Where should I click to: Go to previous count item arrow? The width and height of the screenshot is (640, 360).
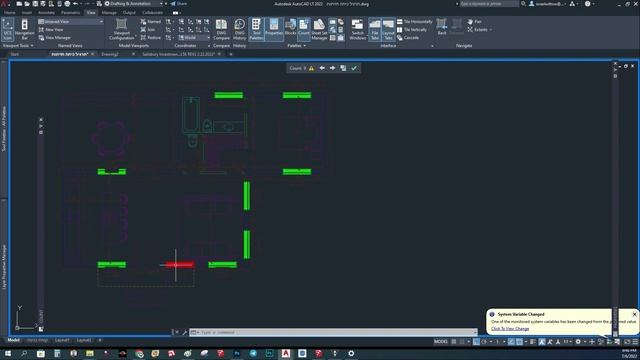(x=322, y=68)
